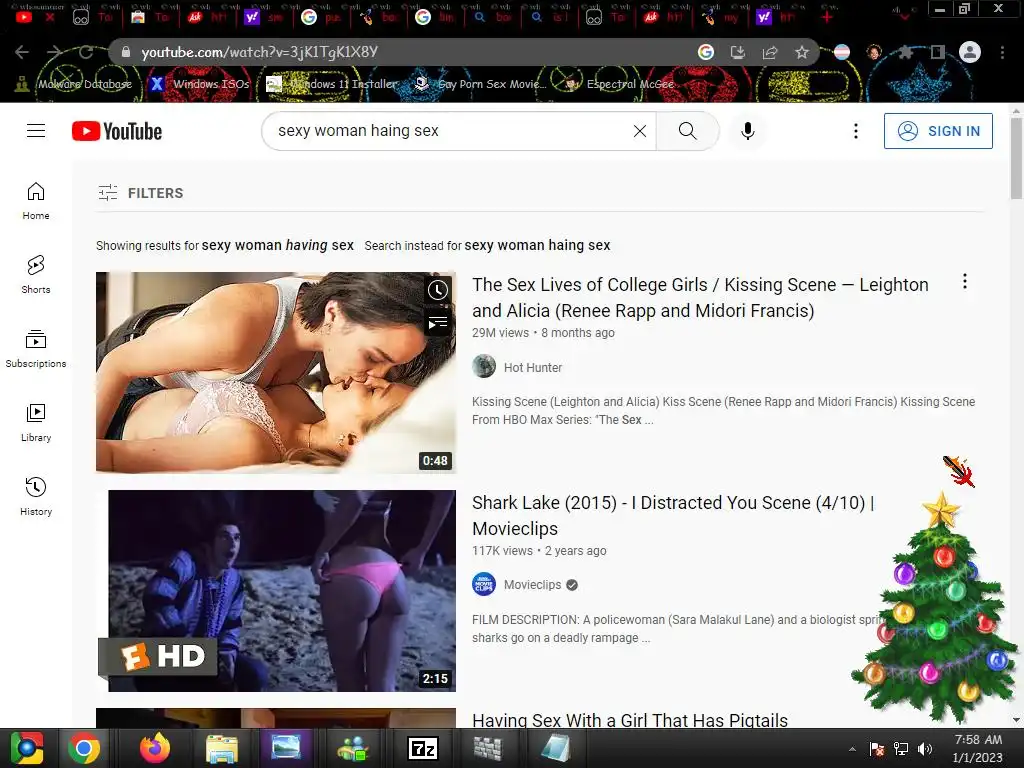Open Espectral McGee bookmark
The height and width of the screenshot is (768, 1024).
click(619, 84)
